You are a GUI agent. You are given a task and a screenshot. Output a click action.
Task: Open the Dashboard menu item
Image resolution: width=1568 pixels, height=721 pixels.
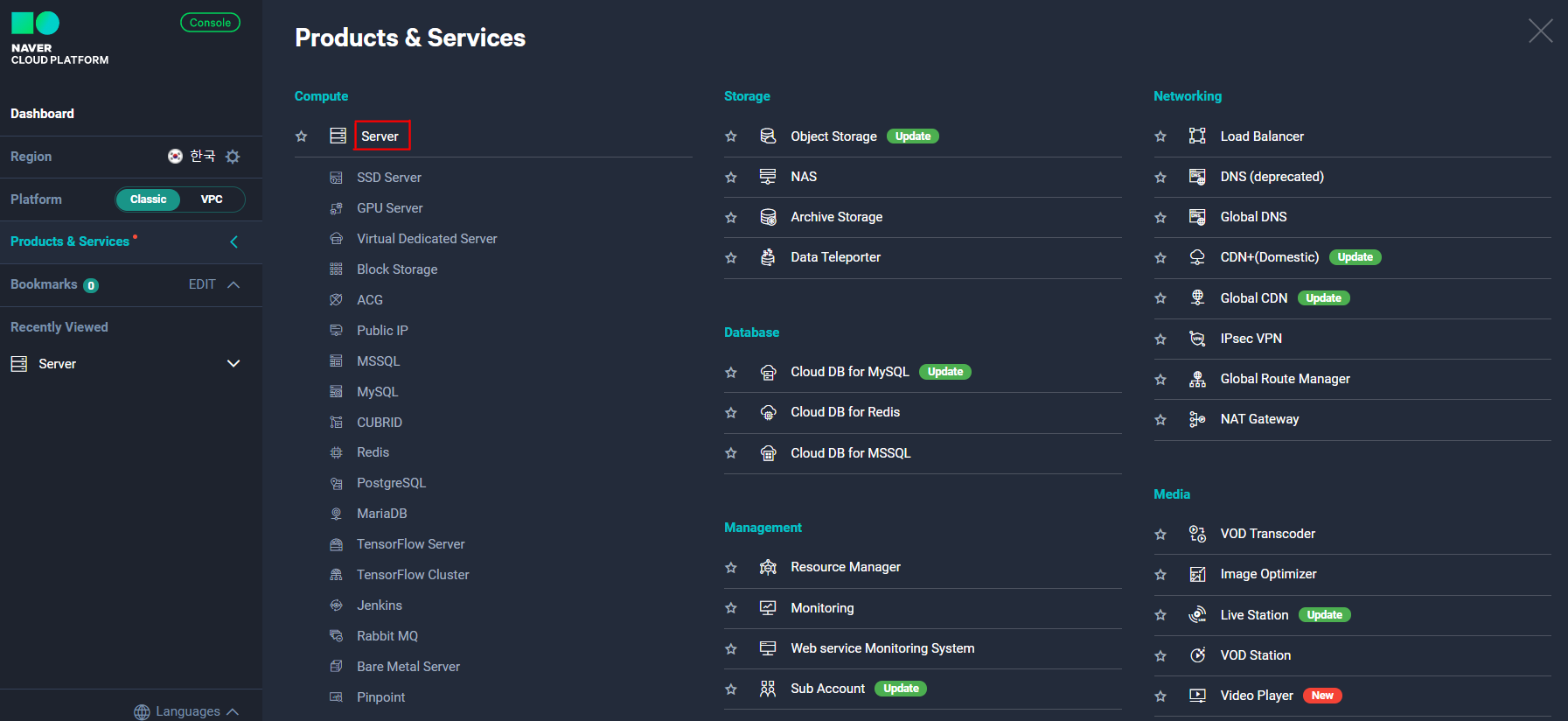42,114
